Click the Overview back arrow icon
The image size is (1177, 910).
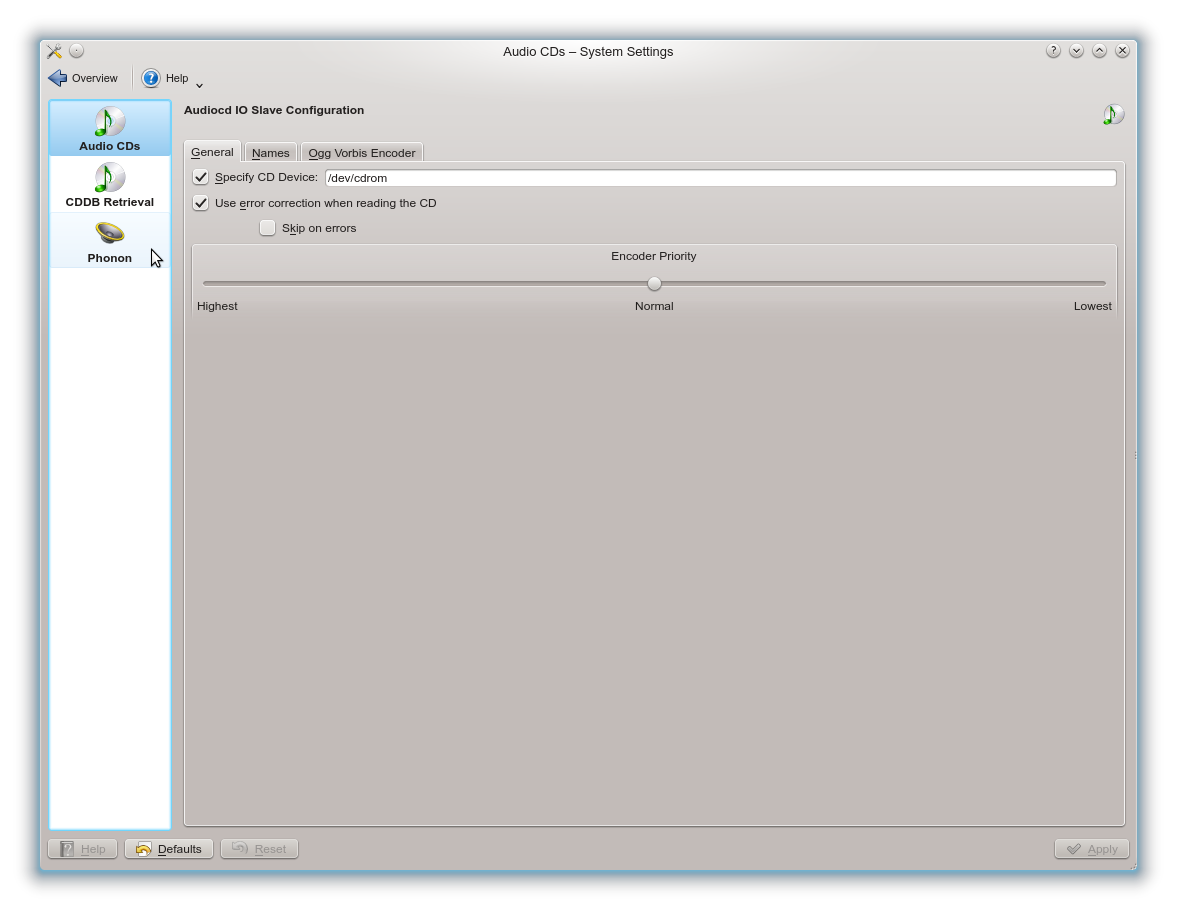[x=57, y=78]
